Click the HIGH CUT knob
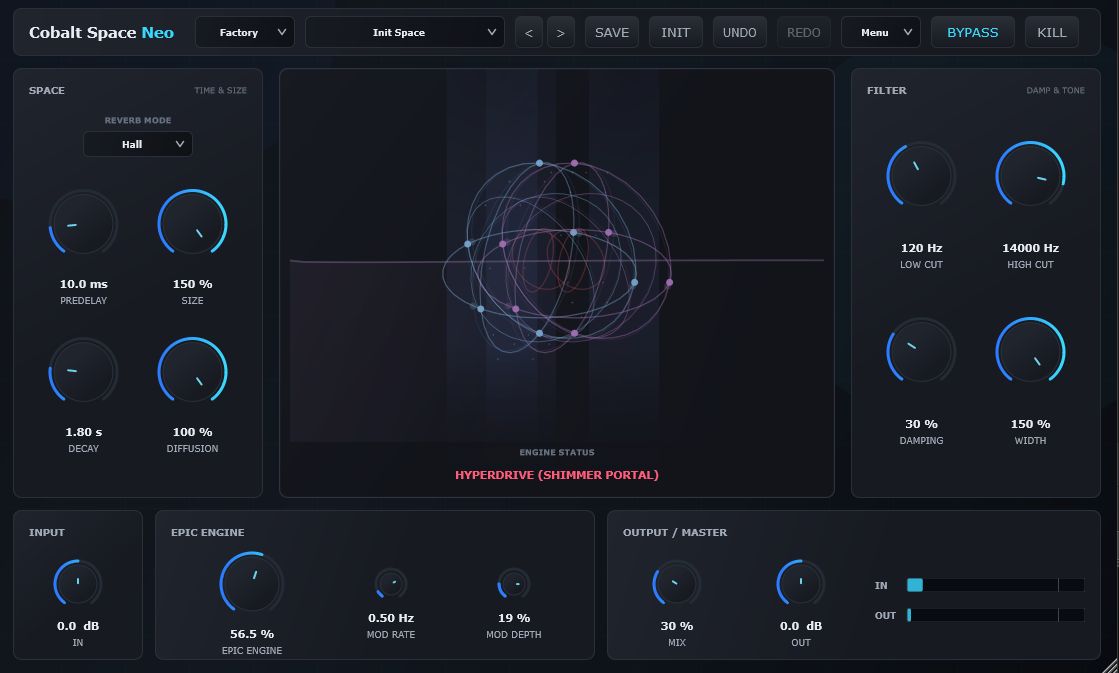 coord(1031,176)
